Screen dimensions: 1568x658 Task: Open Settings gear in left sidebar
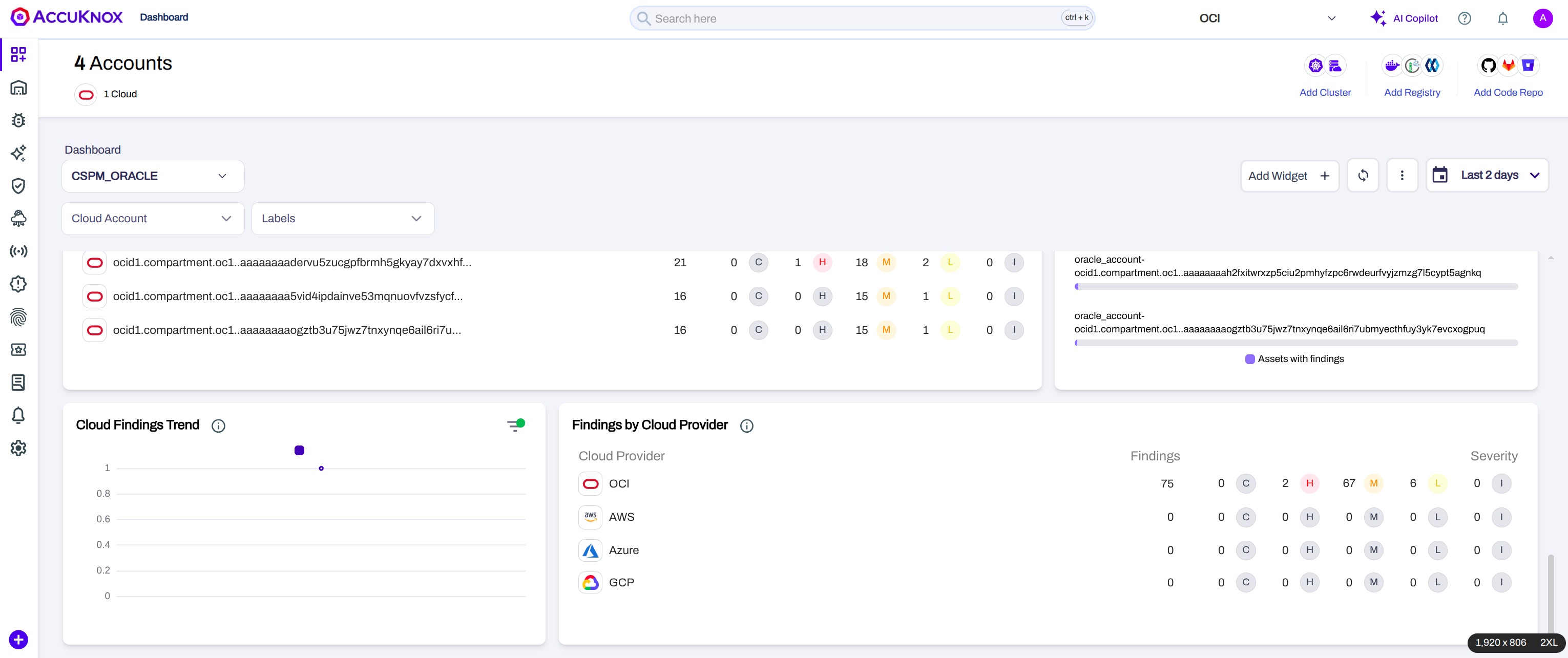click(x=18, y=448)
